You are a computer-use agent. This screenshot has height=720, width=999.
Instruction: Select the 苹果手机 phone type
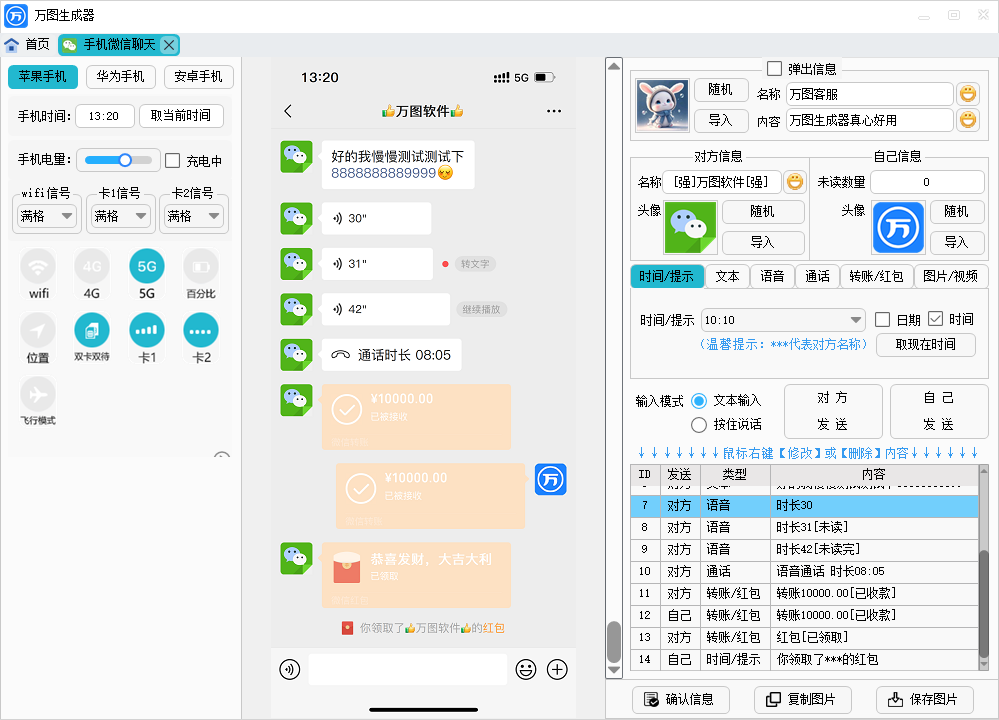point(43,76)
